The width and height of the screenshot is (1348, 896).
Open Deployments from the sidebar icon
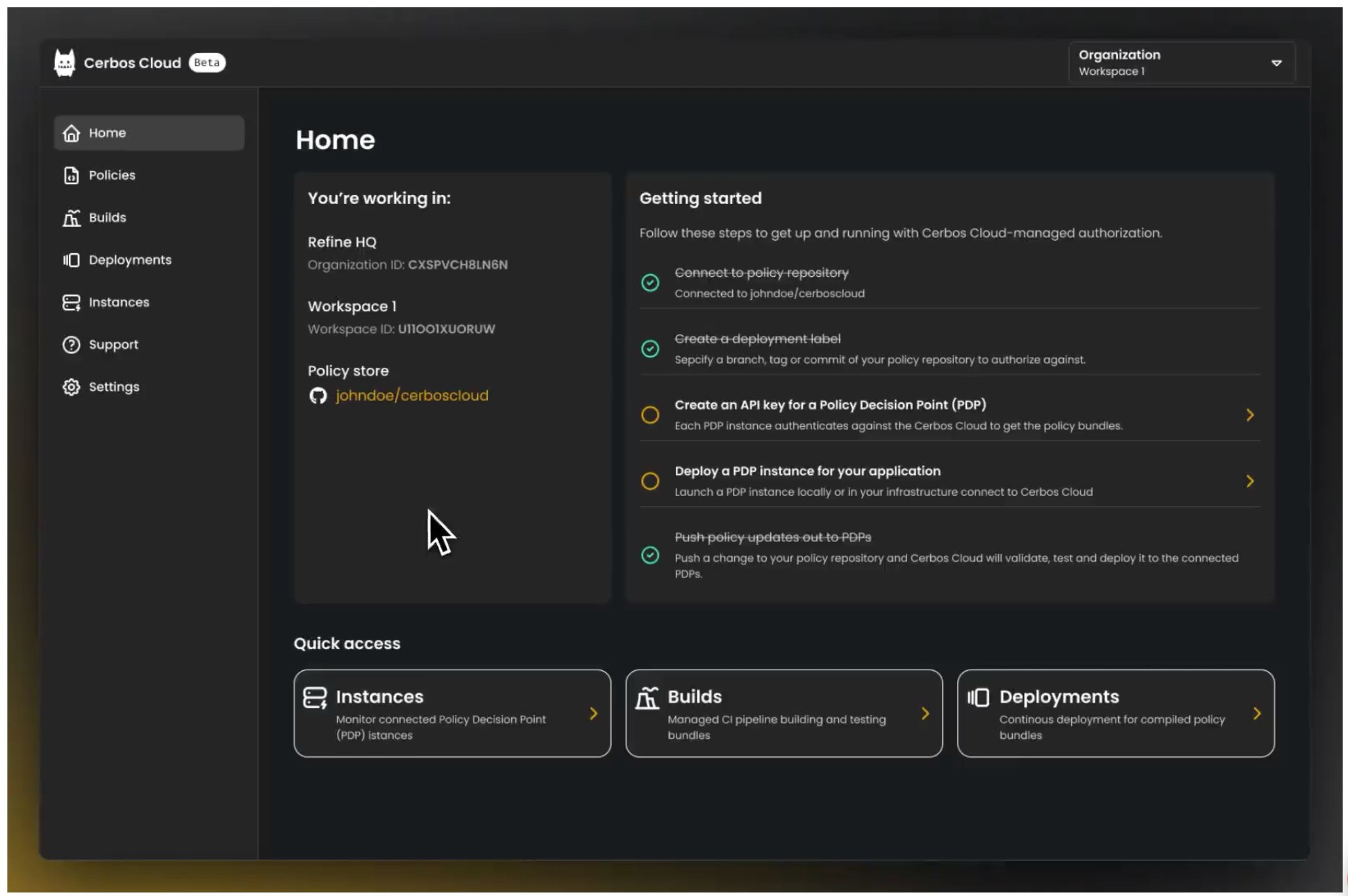[x=71, y=260]
